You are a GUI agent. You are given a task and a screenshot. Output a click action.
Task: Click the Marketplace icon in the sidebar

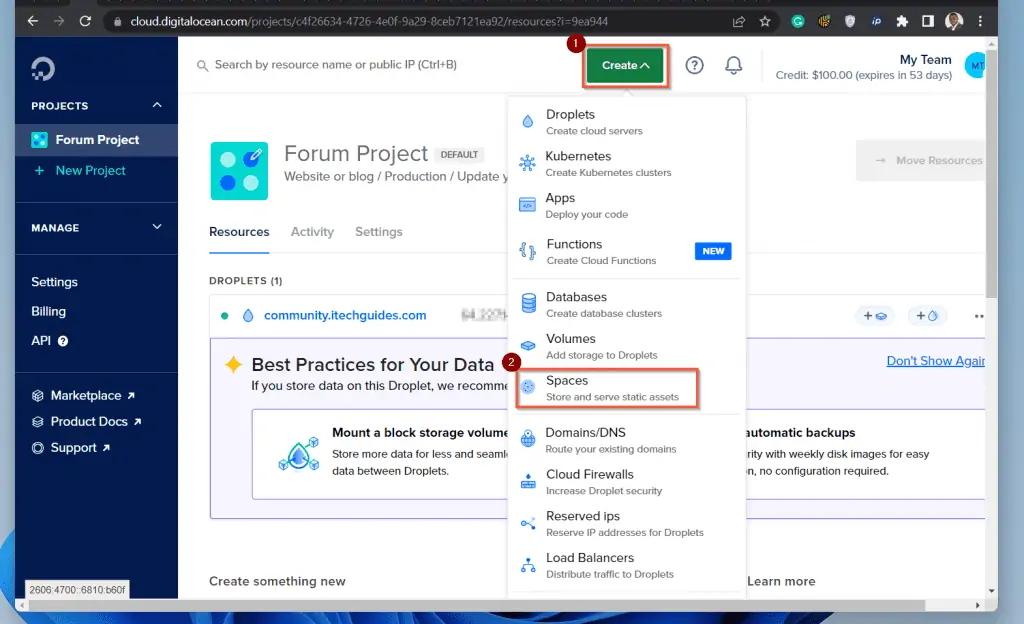38,396
